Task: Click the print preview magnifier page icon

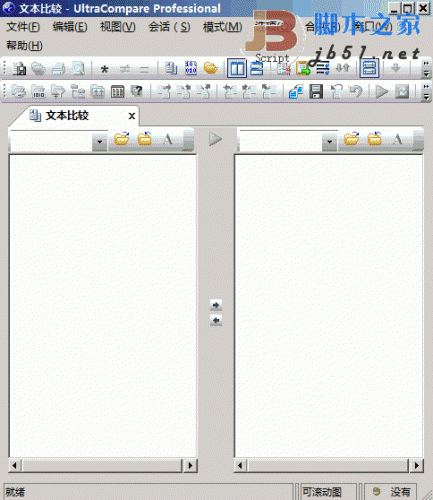Action: pyautogui.click(x=78, y=69)
